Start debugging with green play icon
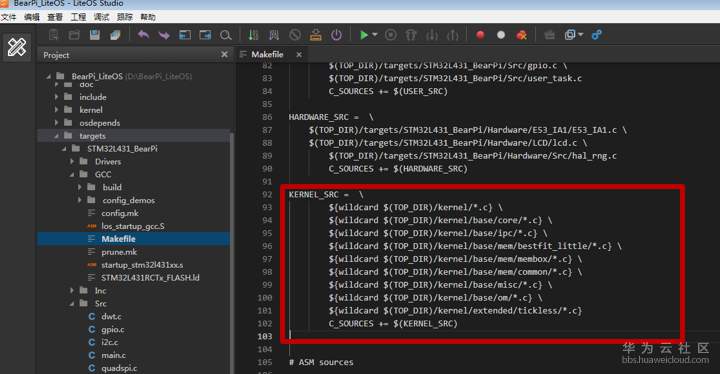The image size is (720, 374). pyautogui.click(x=364, y=35)
